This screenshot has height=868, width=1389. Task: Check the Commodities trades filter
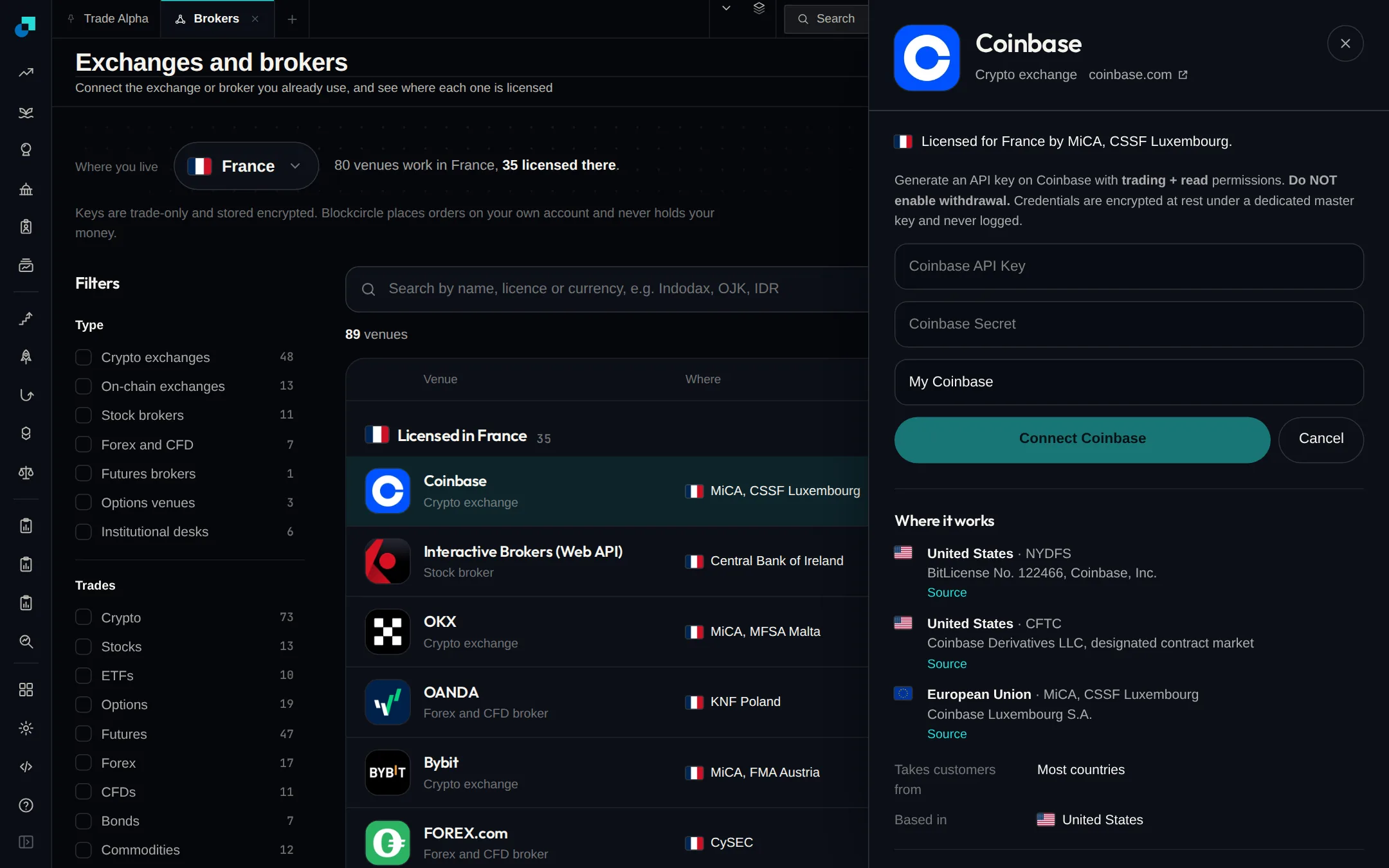coord(84,850)
